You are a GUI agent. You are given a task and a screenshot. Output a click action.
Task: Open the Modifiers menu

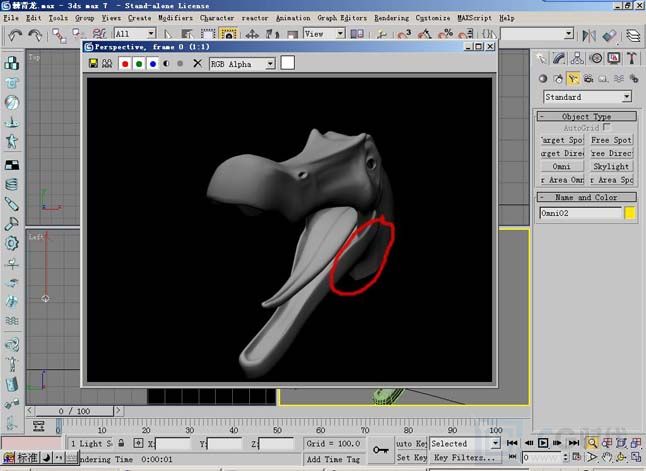(x=175, y=18)
